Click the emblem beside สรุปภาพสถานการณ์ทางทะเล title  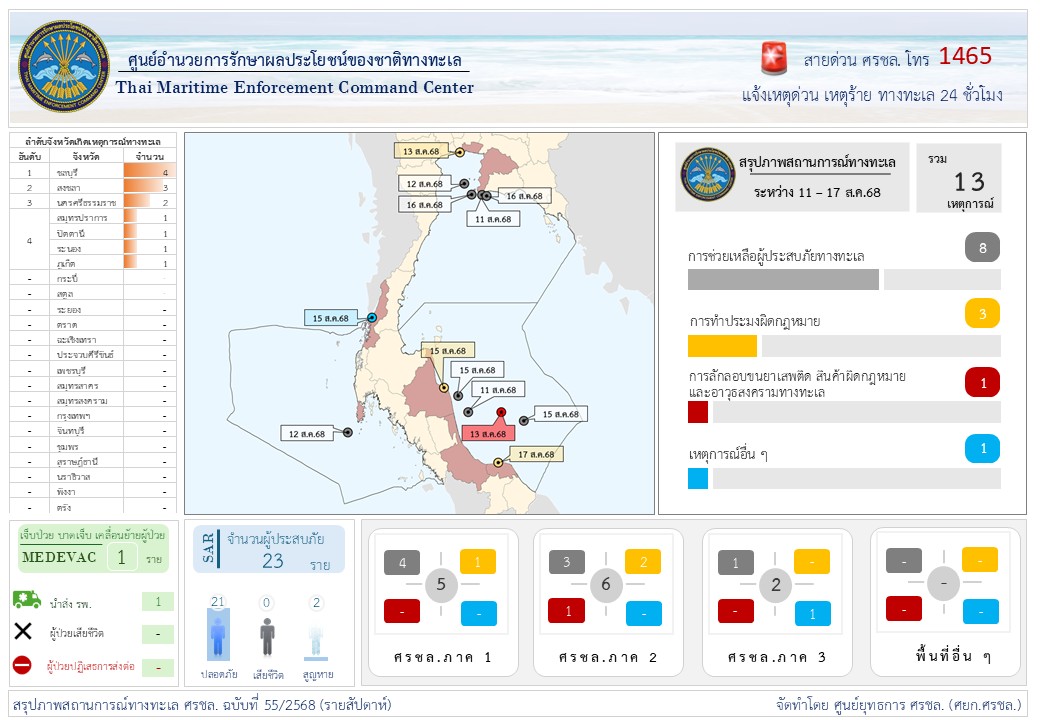pyautogui.click(x=708, y=174)
